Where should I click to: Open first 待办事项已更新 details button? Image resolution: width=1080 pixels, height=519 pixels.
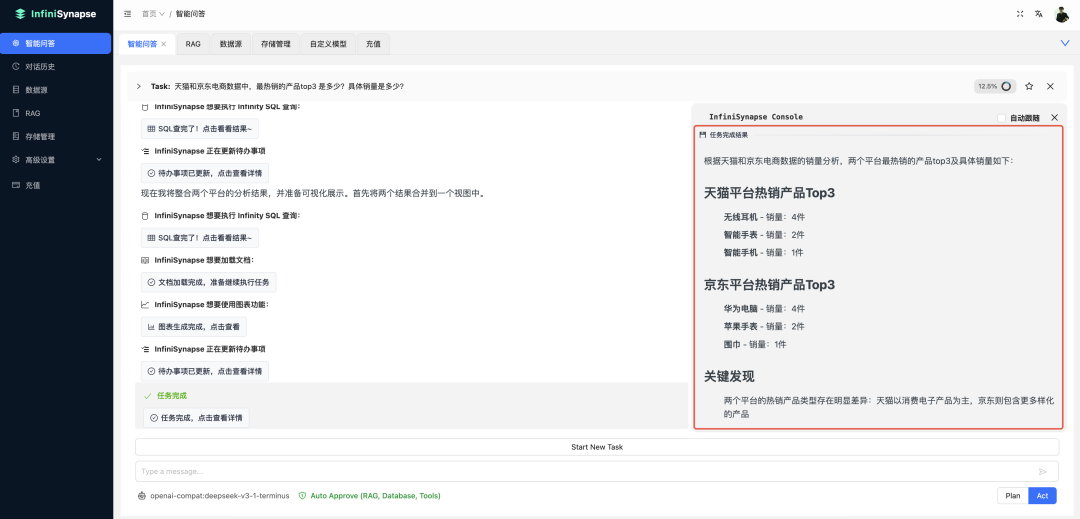[x=205, y=173]
